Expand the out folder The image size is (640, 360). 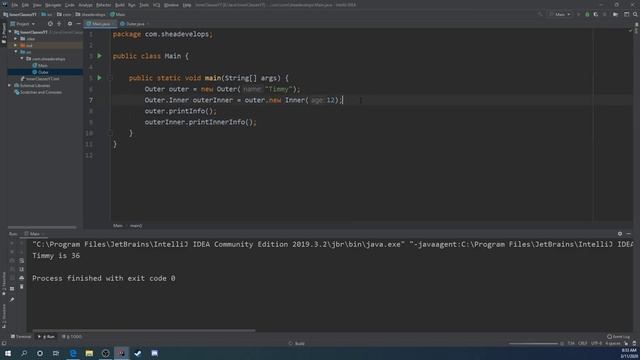[16, 45]
